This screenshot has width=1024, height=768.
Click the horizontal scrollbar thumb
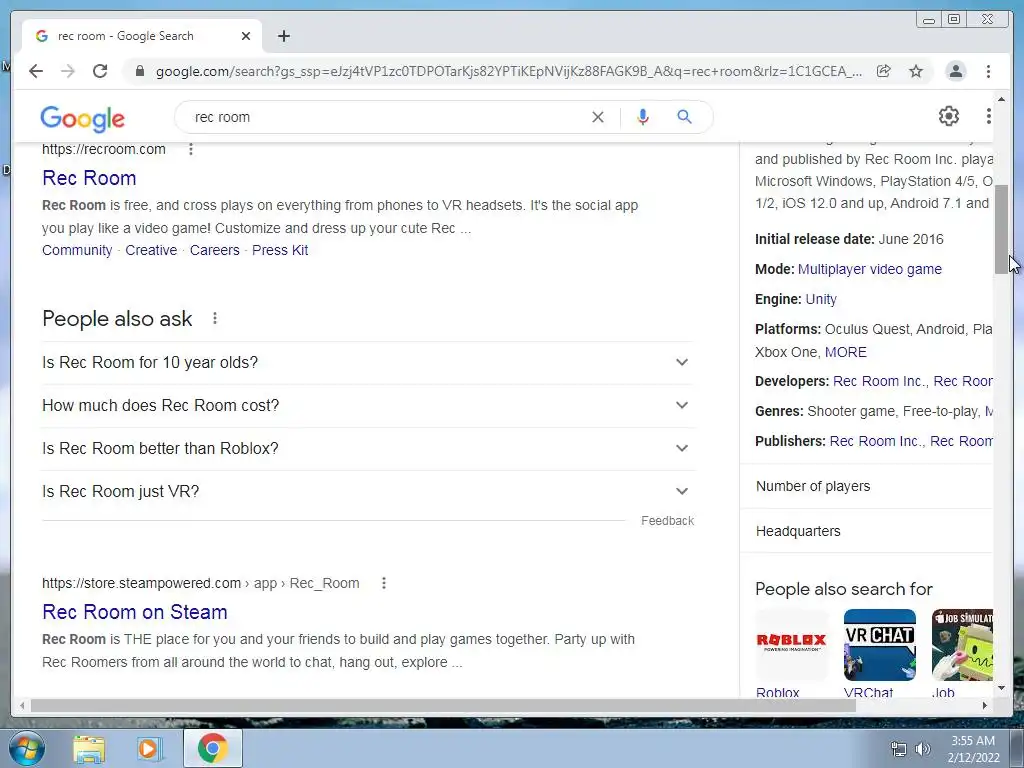tap(442, 705)
